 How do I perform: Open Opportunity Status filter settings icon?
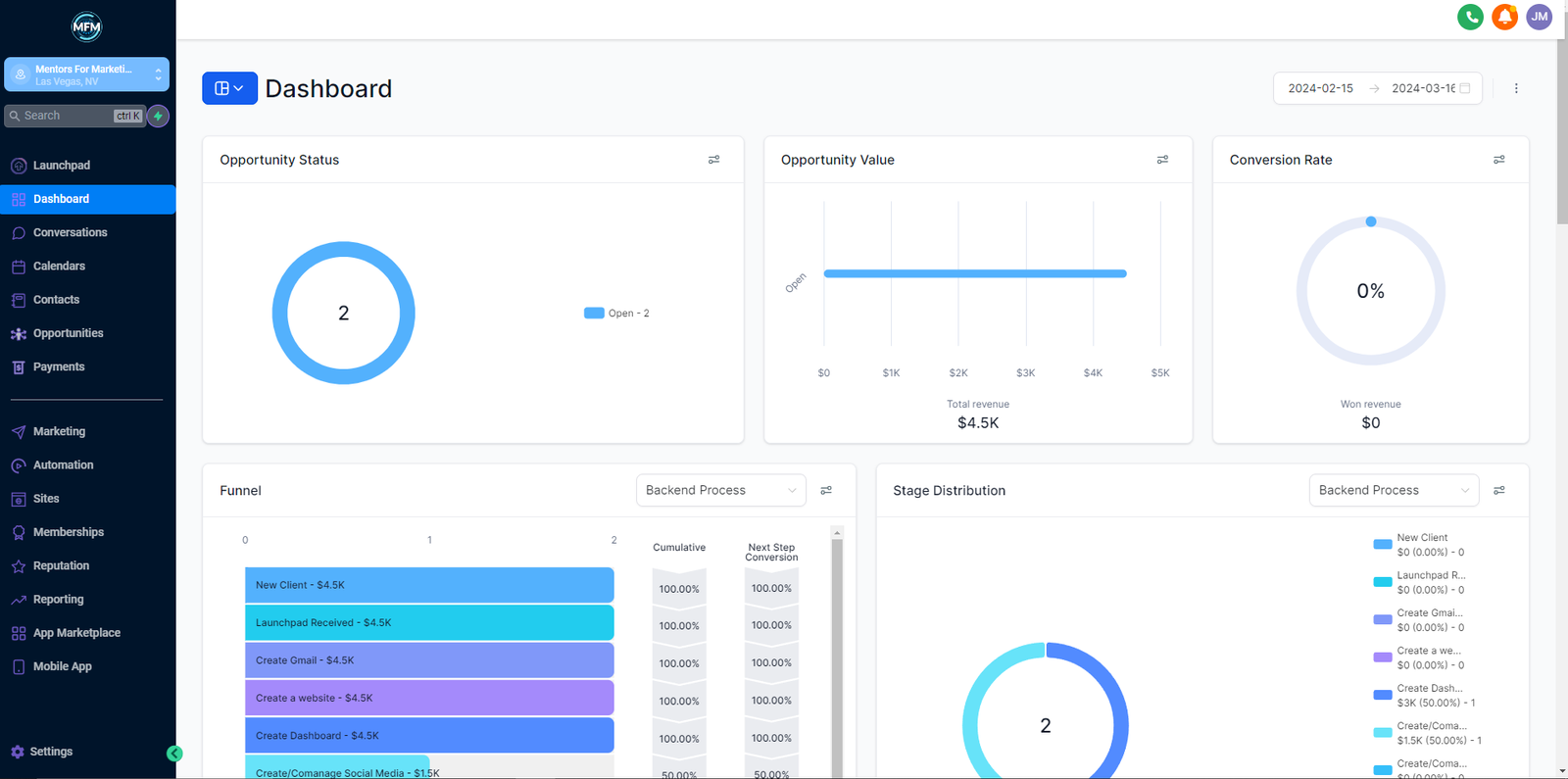[714, 160]
